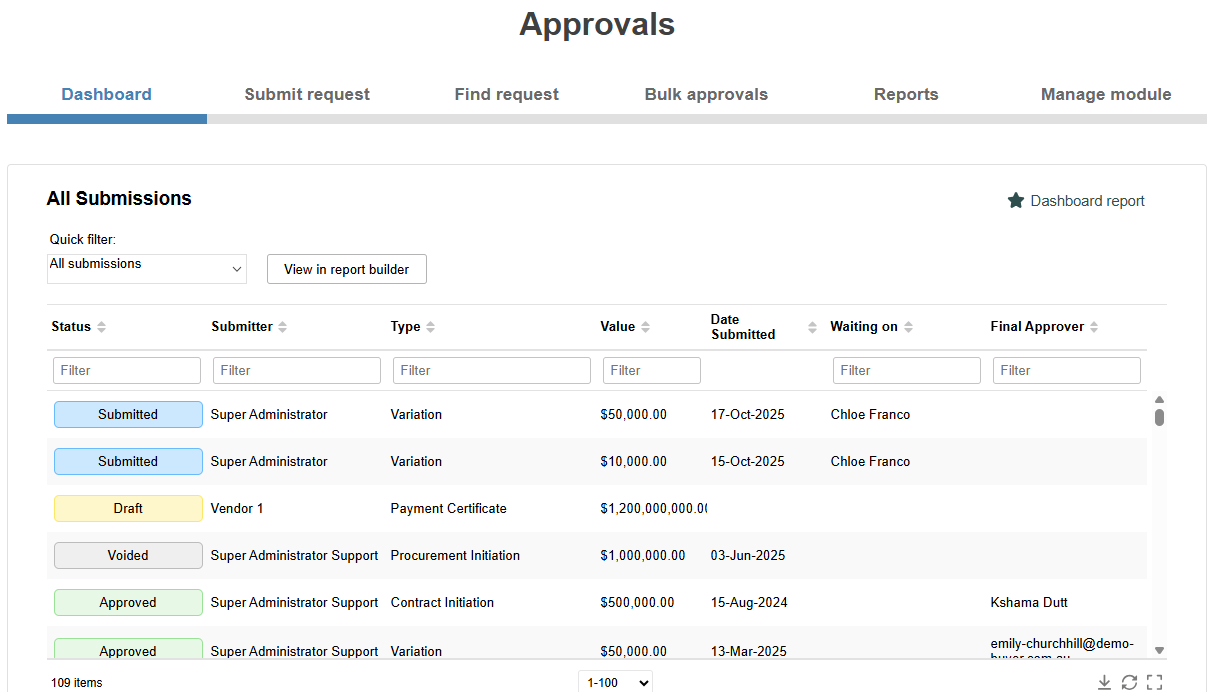Click the table scrollbar down arrow
Viewport: 1211px width, 692px height.
[x=1159, y=650]
